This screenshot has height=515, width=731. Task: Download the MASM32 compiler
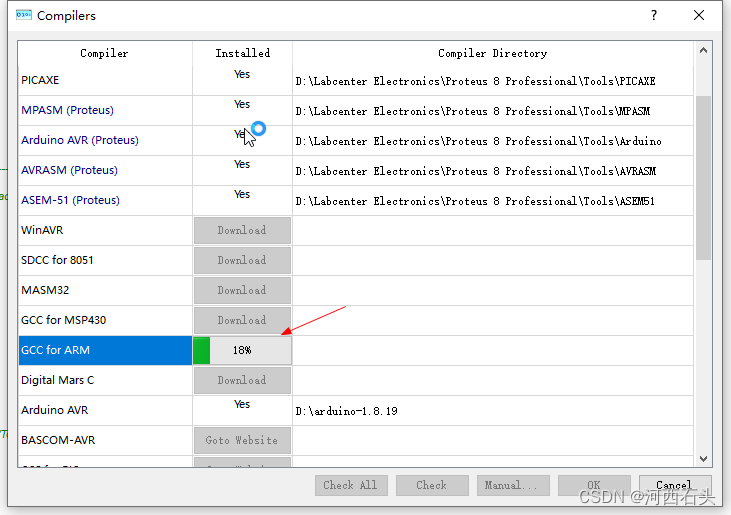tap(242, 290)
